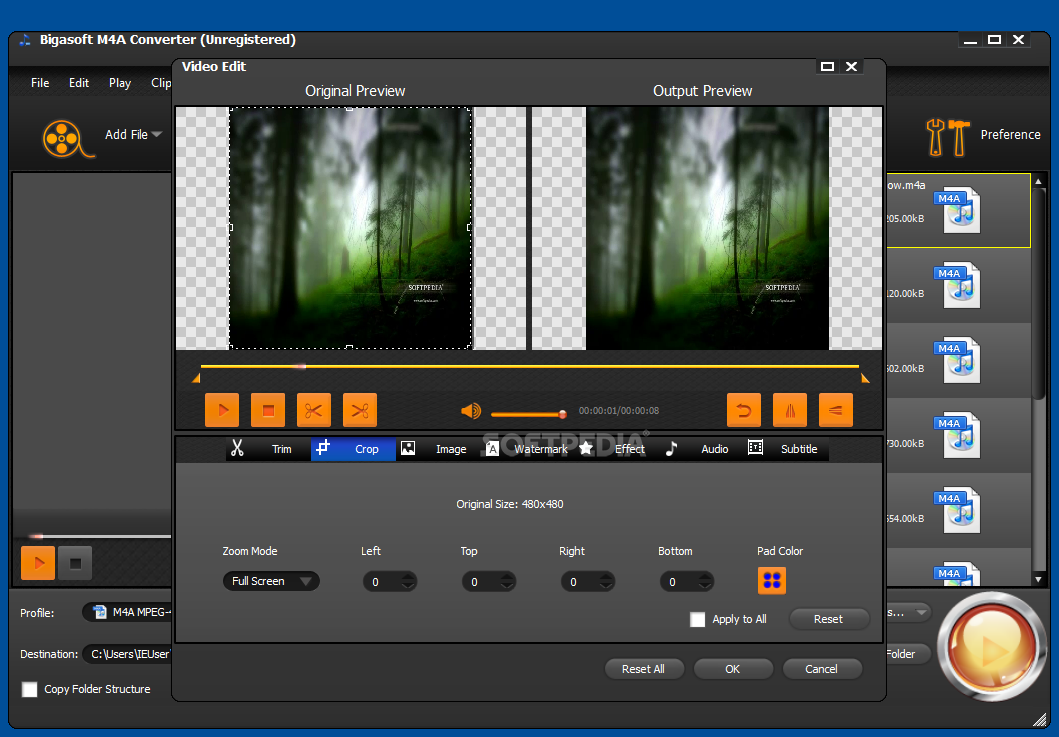The image size is (1059, 737).
Task: Click the Bottom crop value field
Action: tap(679, 582)
